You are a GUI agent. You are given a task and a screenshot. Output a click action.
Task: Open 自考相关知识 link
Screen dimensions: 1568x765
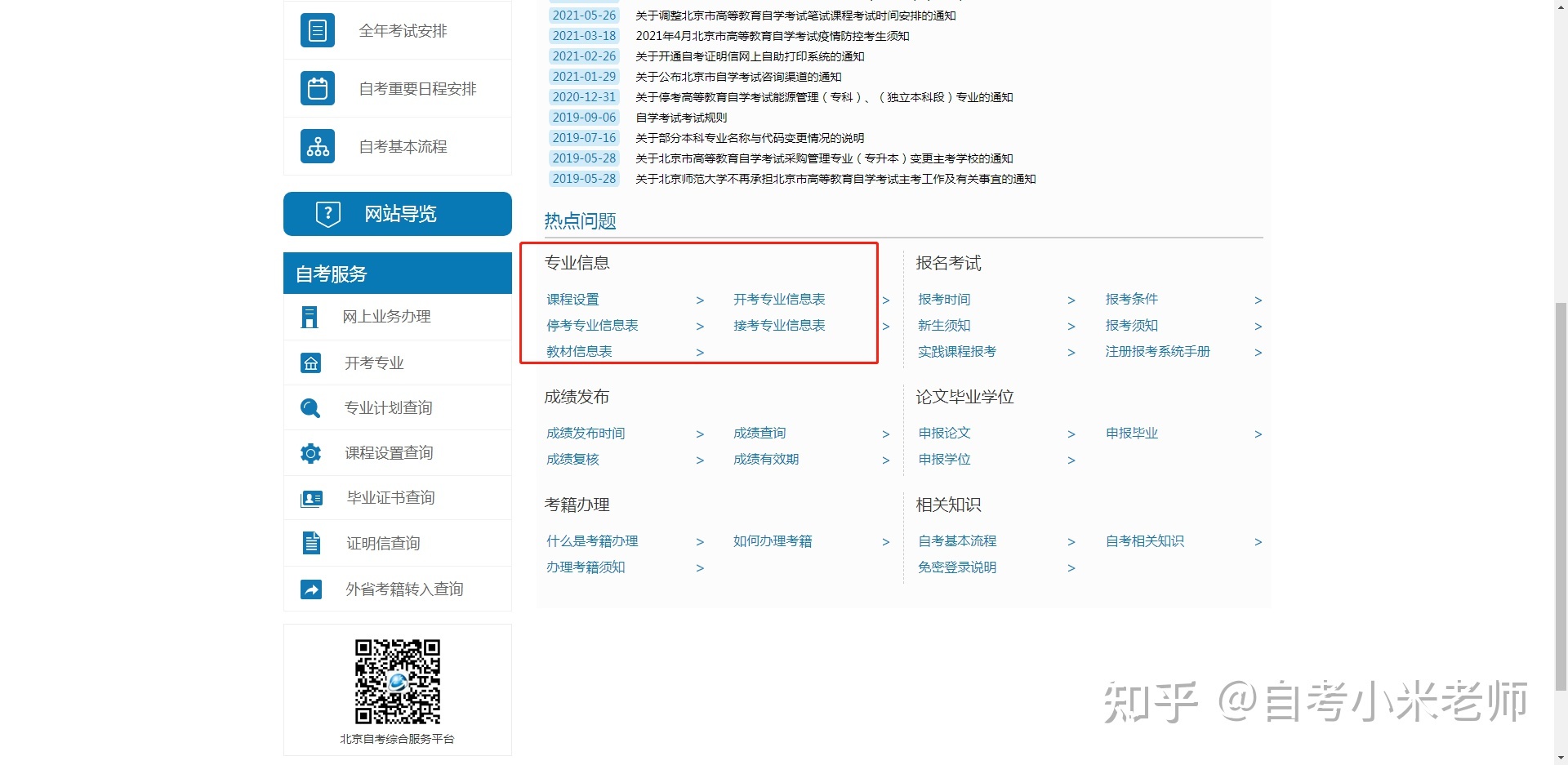(x=1144, y=541)
